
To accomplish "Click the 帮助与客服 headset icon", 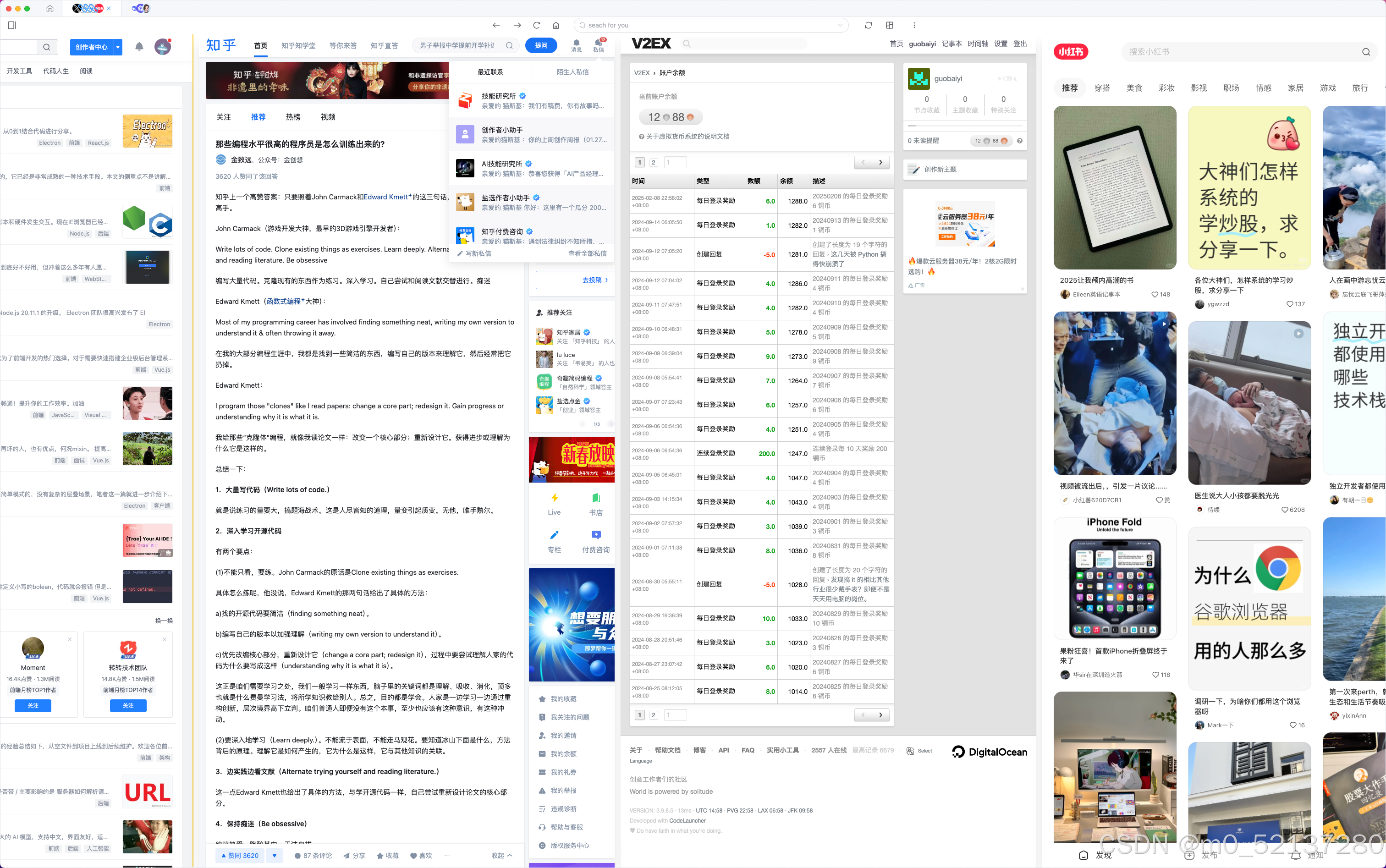I will point(542,827).
